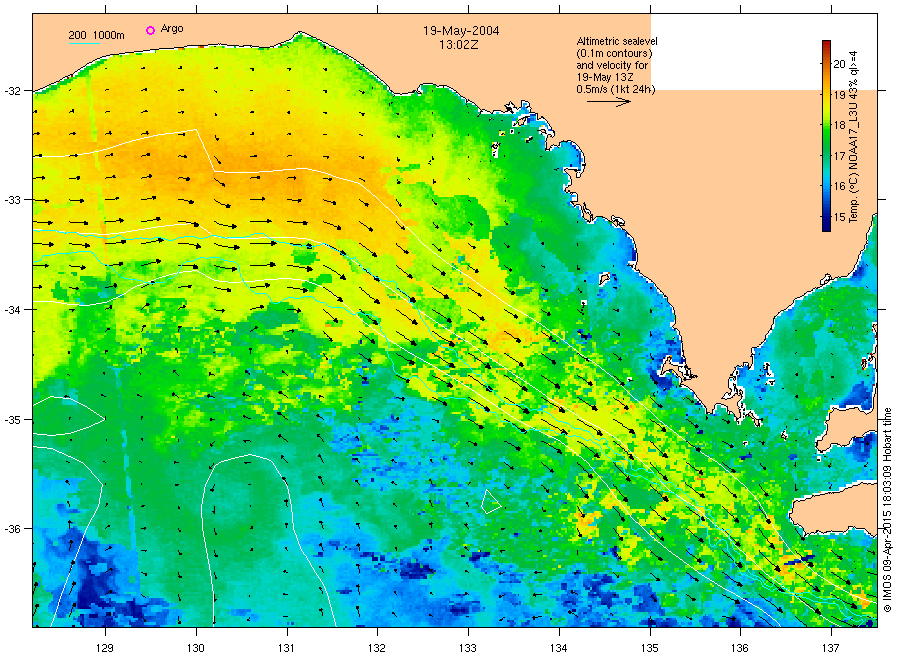Click '19-May 13Z' legend text line
Screen dimensions: 900x660
(605, 77)
